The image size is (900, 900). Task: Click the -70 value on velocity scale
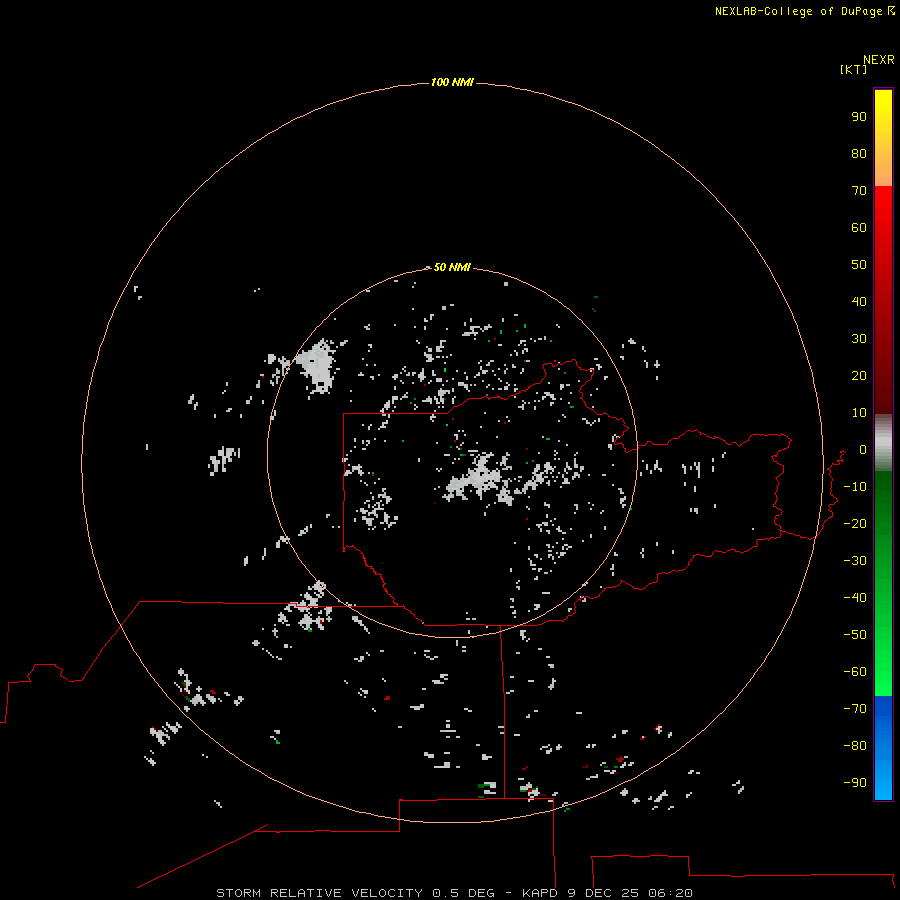click(x=855, y=708)
